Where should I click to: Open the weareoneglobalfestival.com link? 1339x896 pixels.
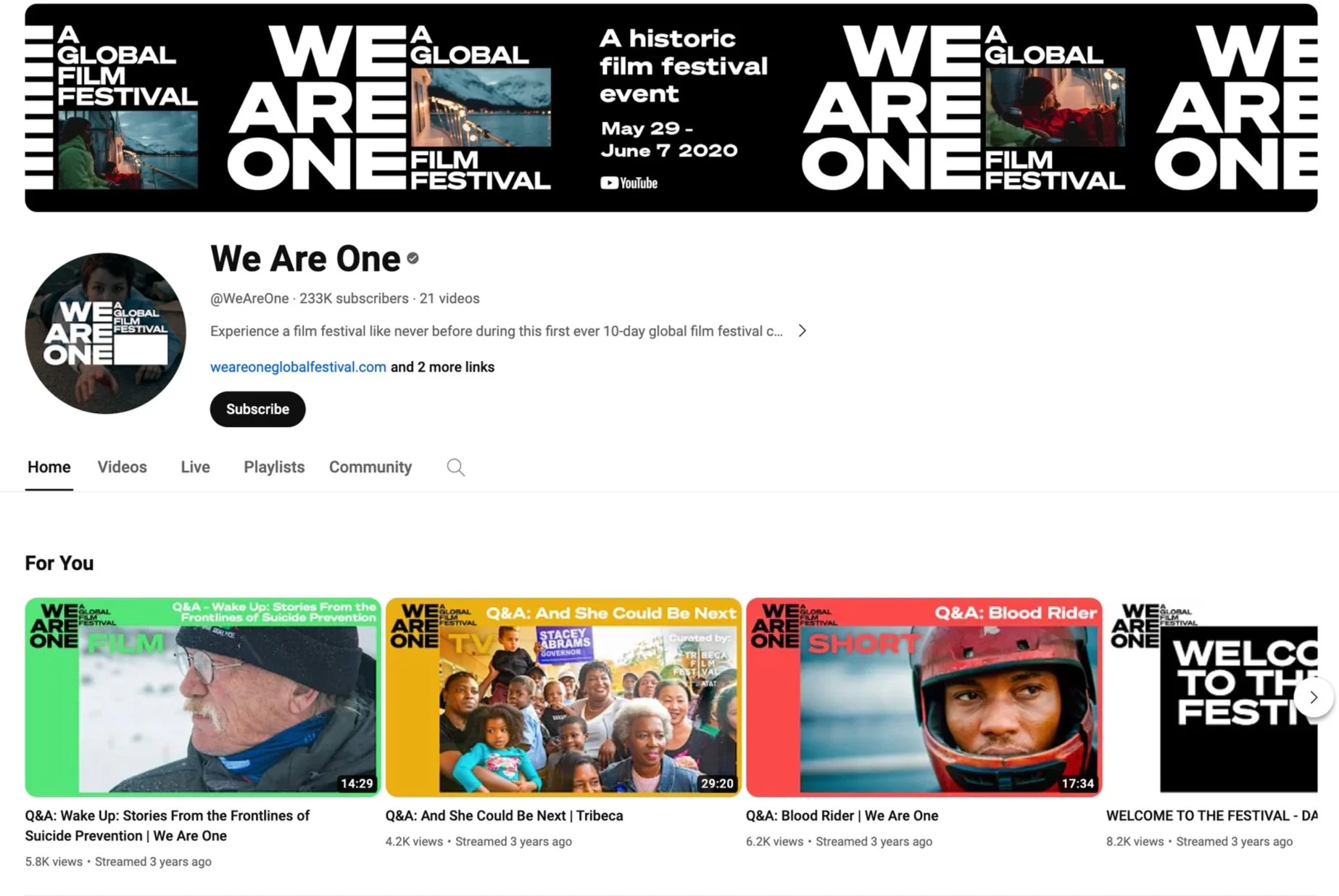coord(298,368)
